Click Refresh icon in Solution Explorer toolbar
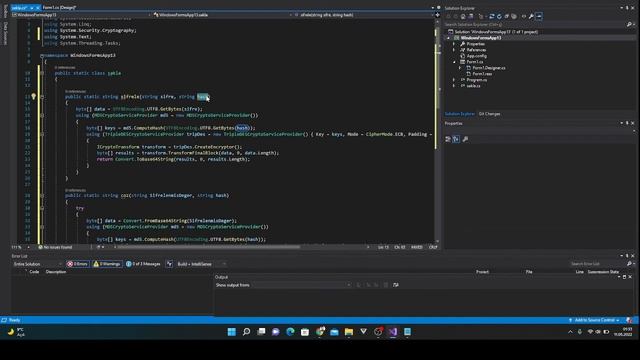This screenshot has height=360, width=640. coord(499,16)
